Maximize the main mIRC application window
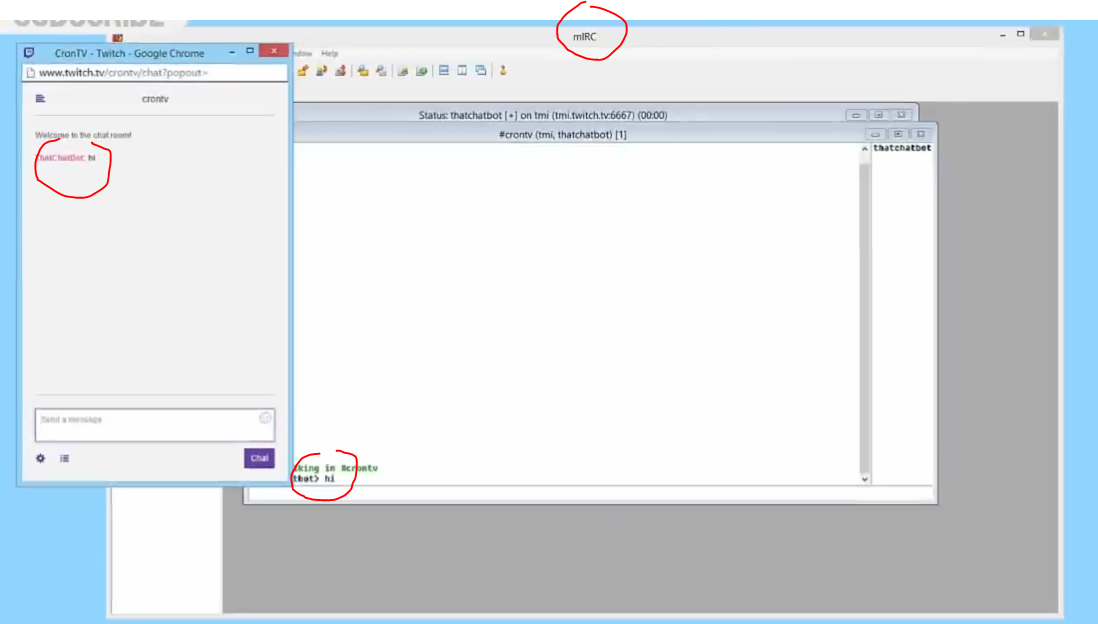1098x624 pixels. tap(1021, 34)
